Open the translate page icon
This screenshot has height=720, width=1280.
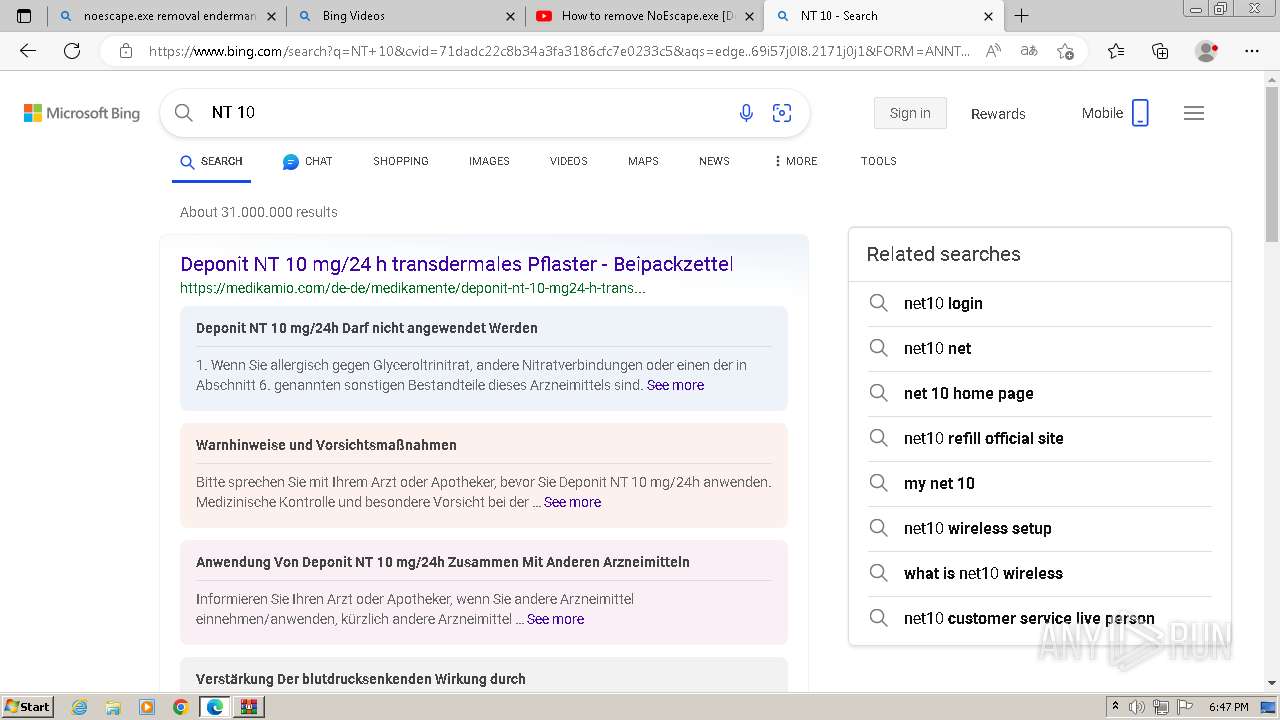point(1029,51)
